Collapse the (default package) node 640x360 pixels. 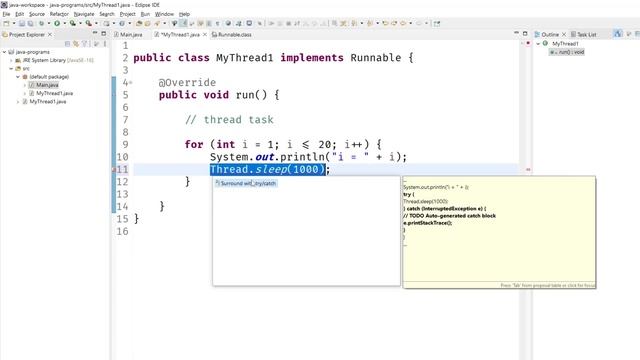coord(18,77)
